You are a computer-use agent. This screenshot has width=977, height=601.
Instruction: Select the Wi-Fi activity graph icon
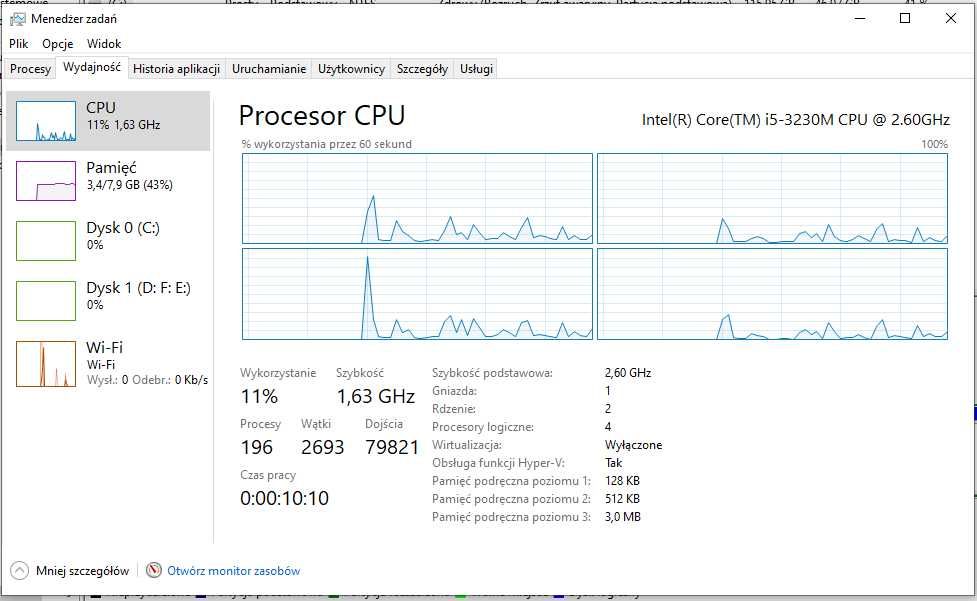(x=46, y=364)
